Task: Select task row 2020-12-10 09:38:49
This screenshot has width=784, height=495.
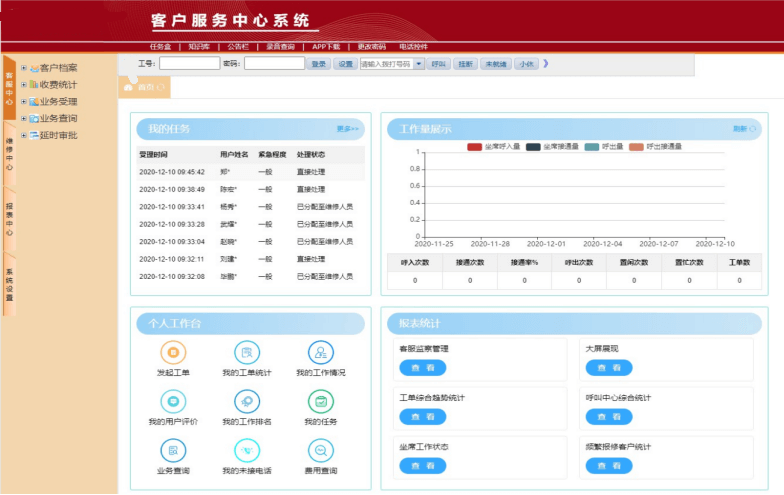Action: (x=250, y=190)
